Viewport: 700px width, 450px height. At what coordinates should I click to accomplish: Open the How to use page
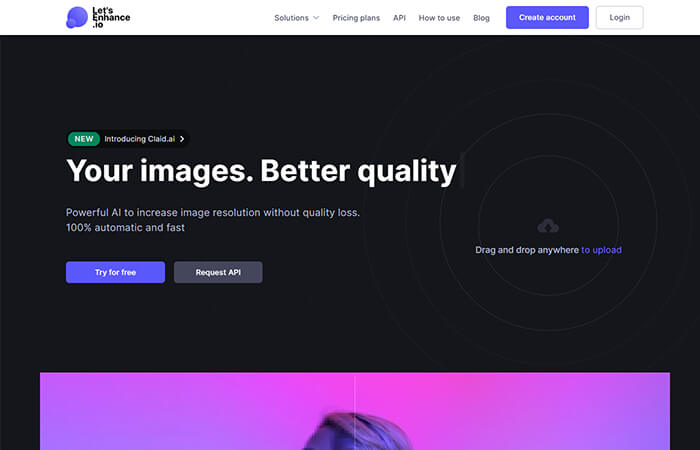[x=439, y=18]
